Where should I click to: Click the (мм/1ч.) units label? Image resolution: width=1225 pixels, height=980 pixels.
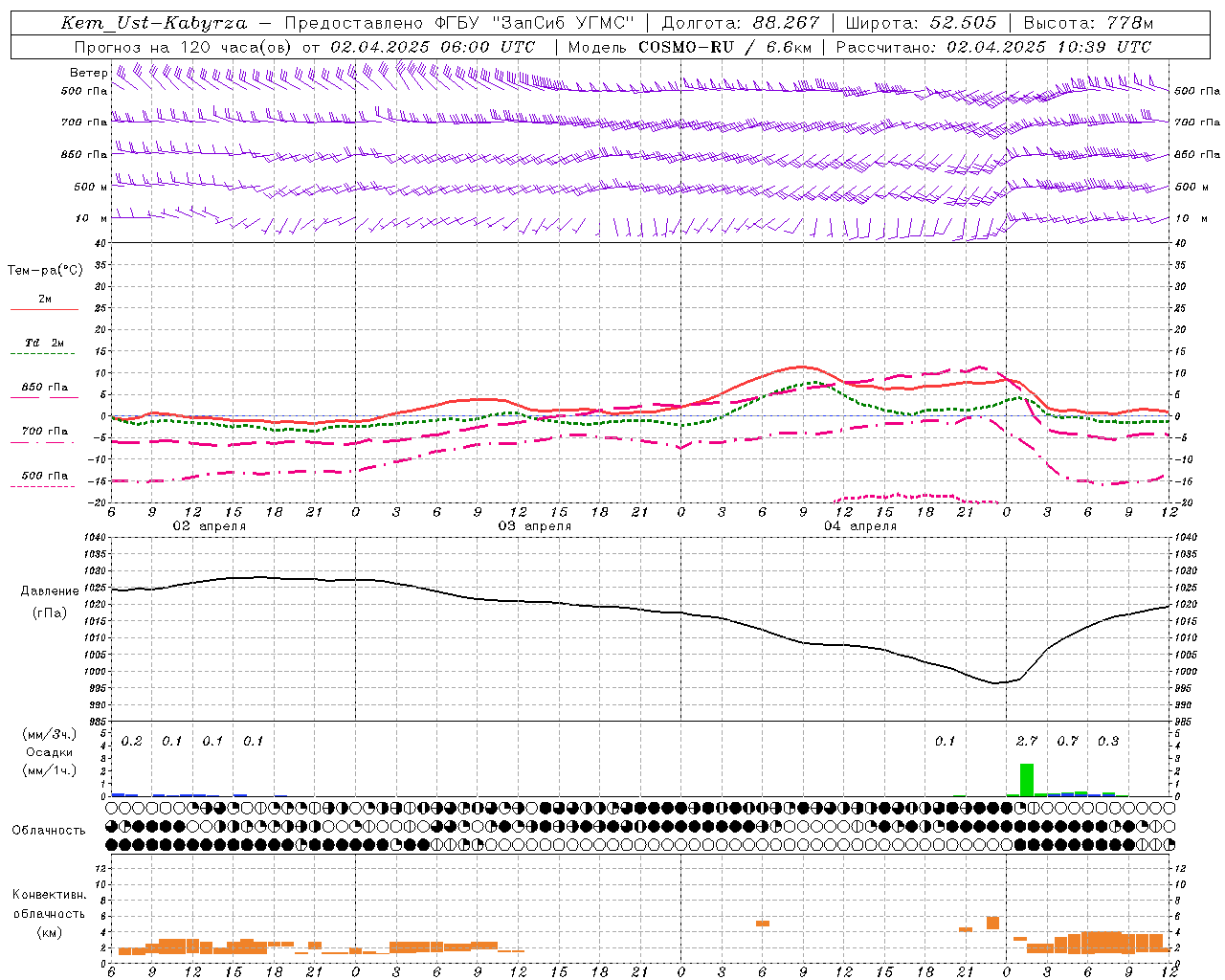49,770
